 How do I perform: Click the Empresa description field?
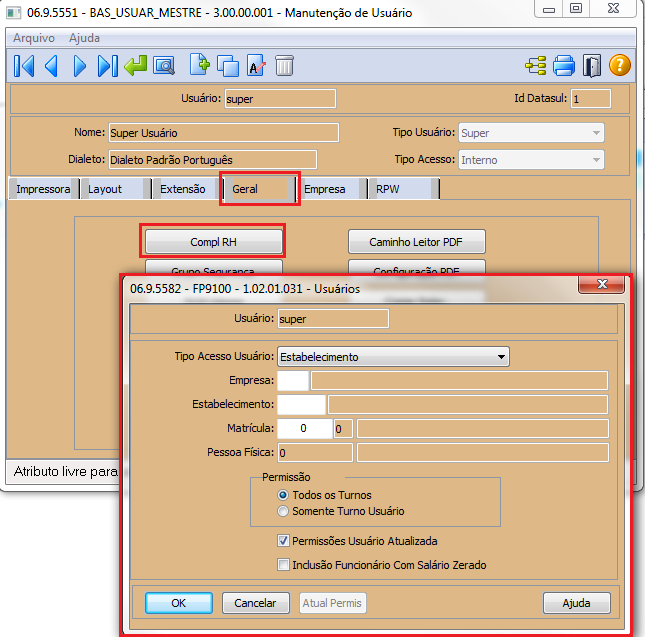coord(459,380)
